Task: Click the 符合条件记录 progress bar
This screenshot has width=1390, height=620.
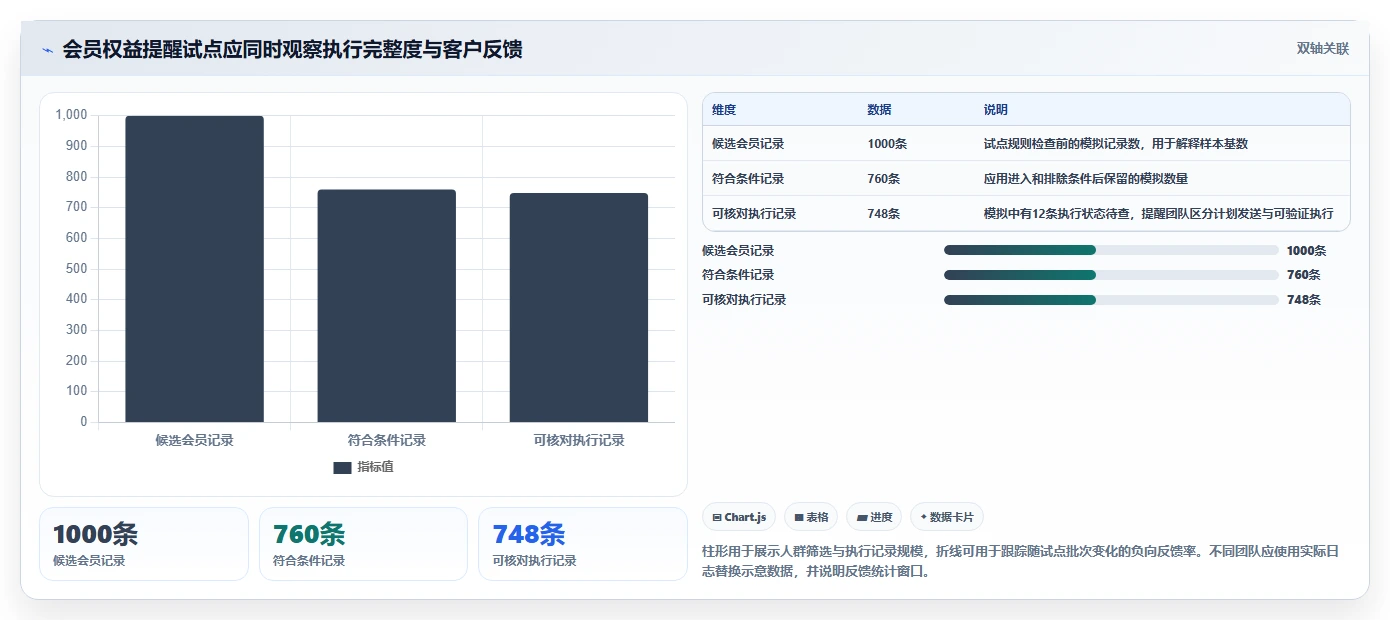Action: pyautogui.click(x=1111, y=275)
